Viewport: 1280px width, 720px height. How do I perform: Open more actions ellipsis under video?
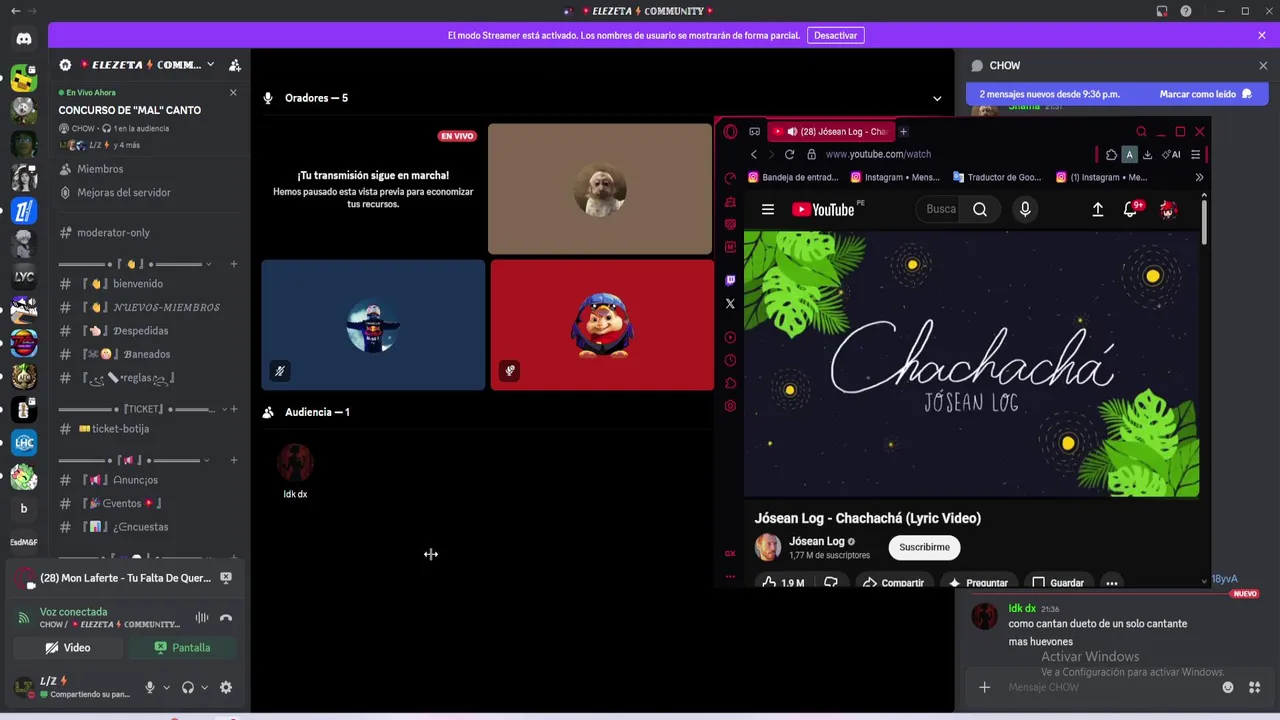1111,582
